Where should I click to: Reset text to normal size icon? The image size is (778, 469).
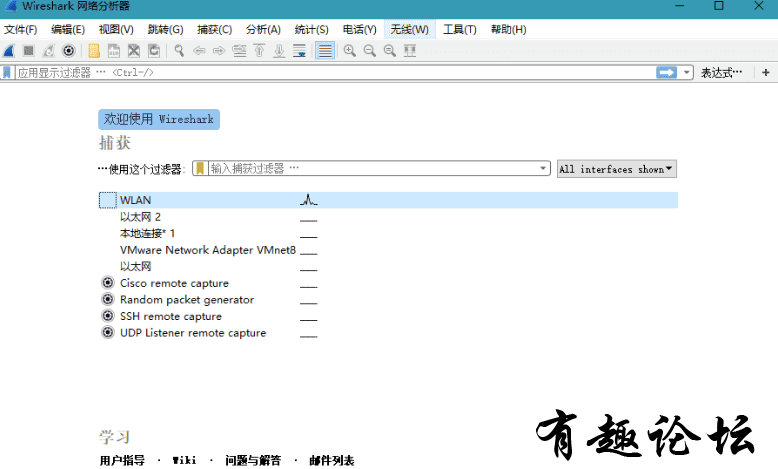coord(389,51)
